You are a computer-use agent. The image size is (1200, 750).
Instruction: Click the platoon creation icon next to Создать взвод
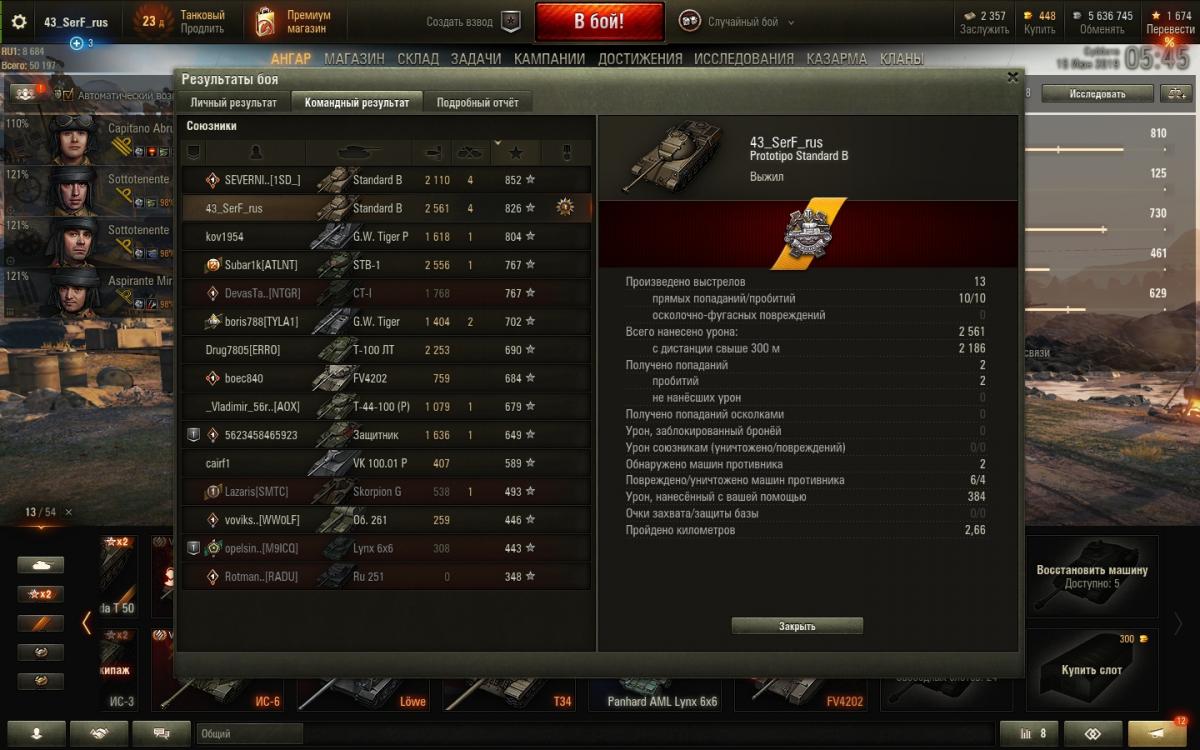coord(511,21)
